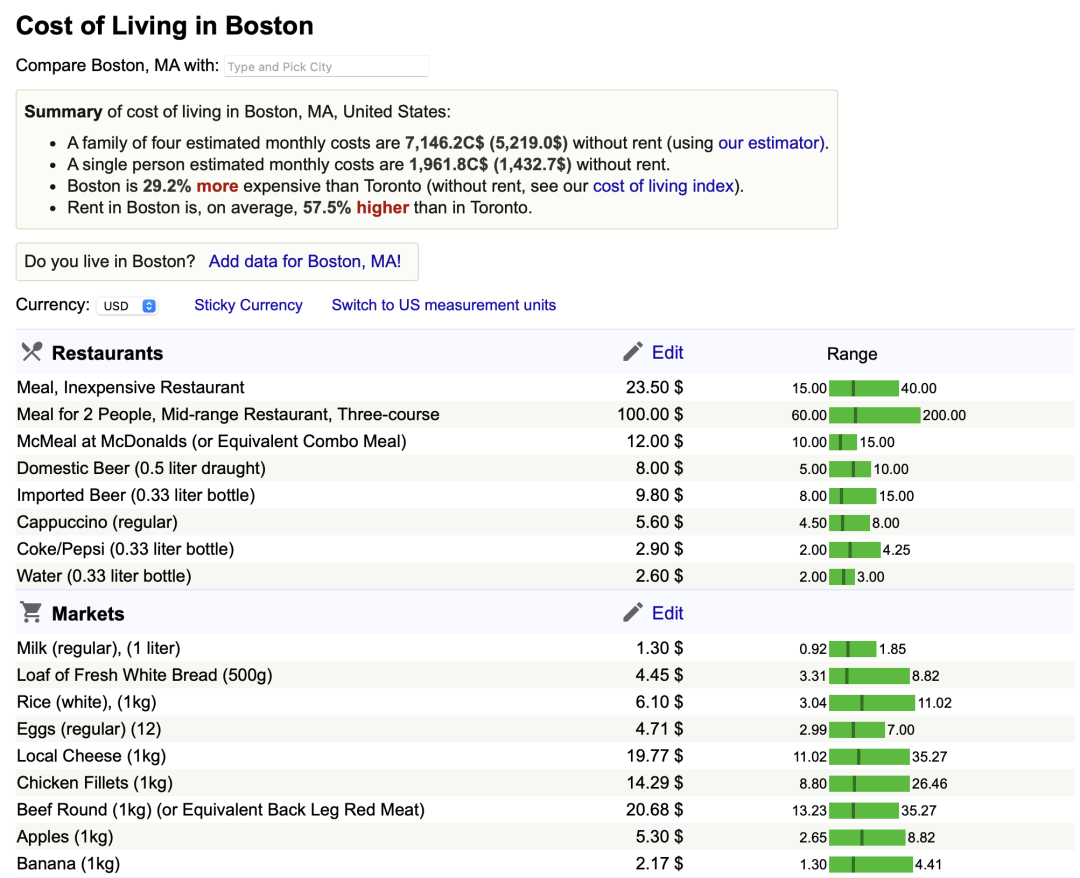Click the pencil icon beside Restaurants Edit

(x=633, y=352)
